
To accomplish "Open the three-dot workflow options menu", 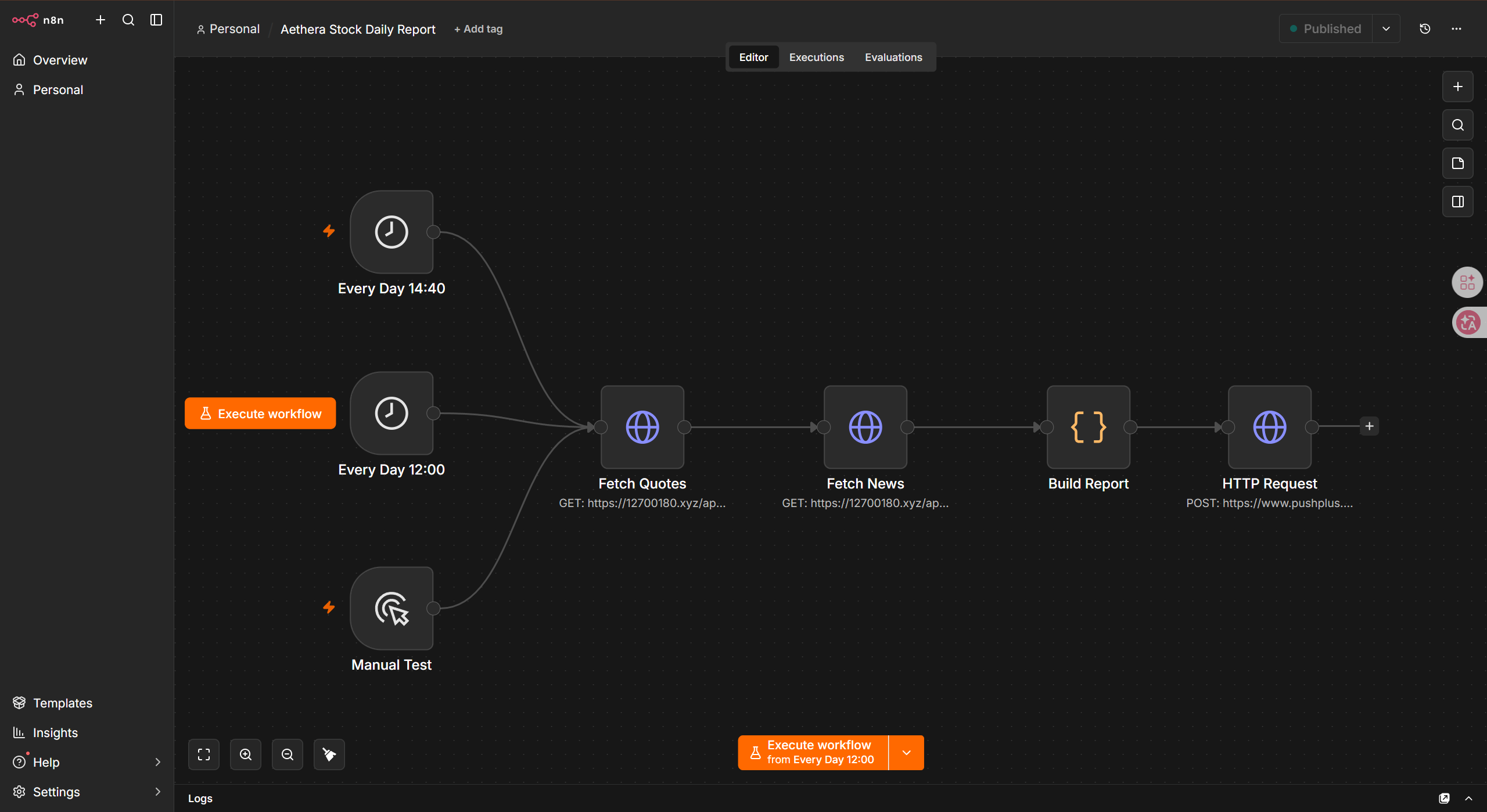I will [x=1456, y=28].
